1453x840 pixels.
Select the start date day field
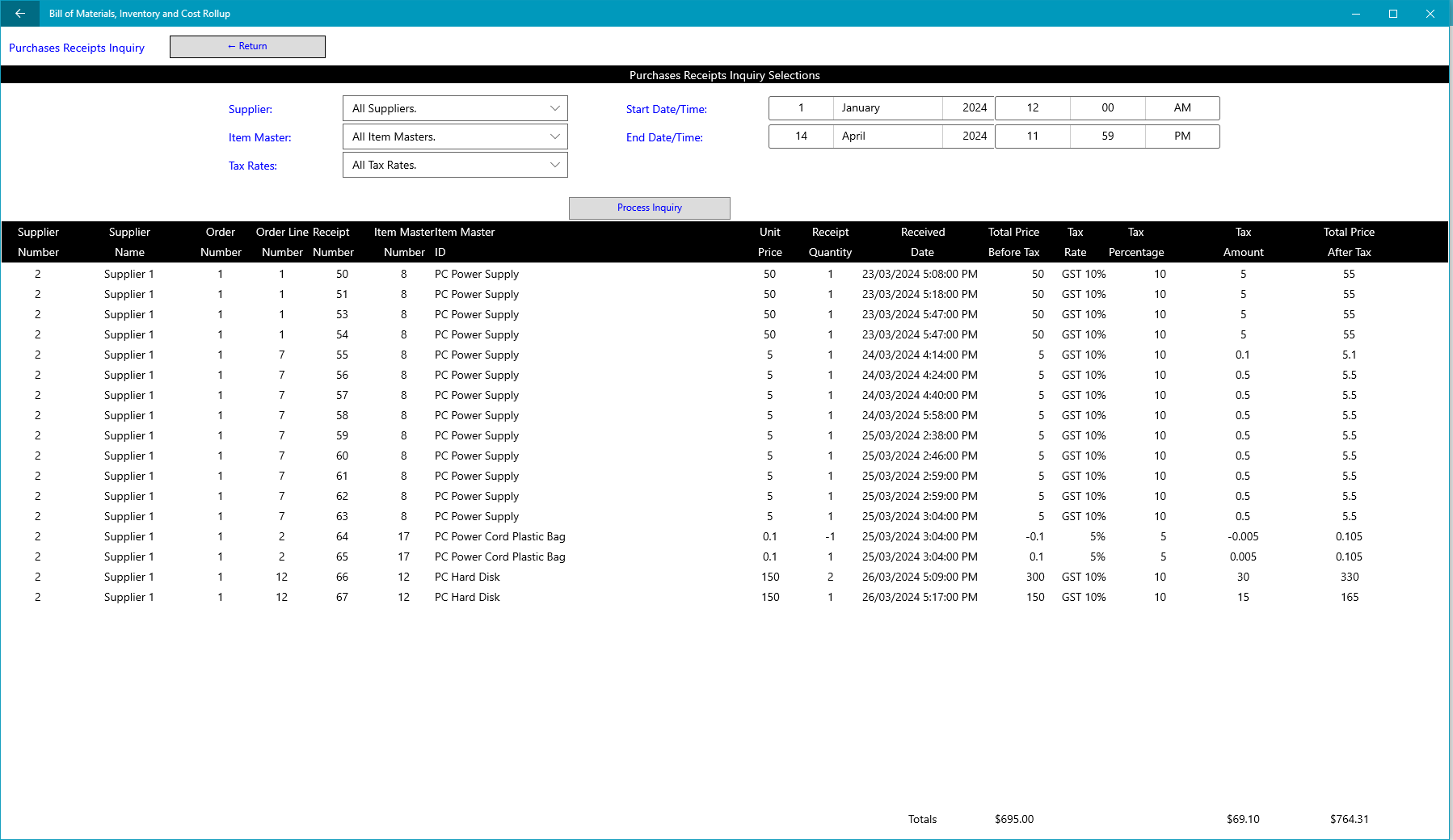tap(801, 107)
